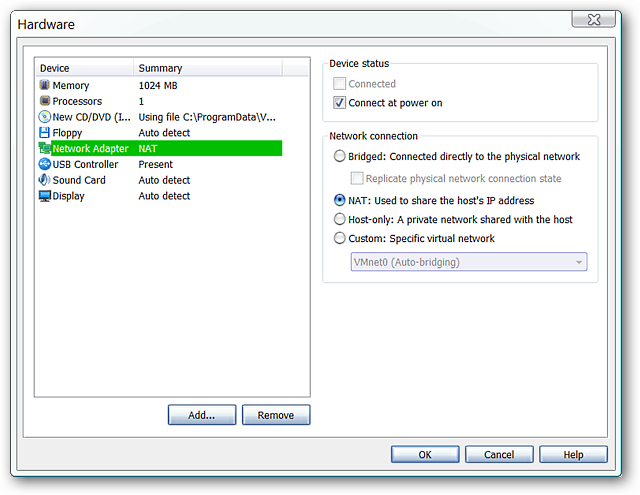Select the Sound Card row
The image size is (640, 495).
coord(160,180)
